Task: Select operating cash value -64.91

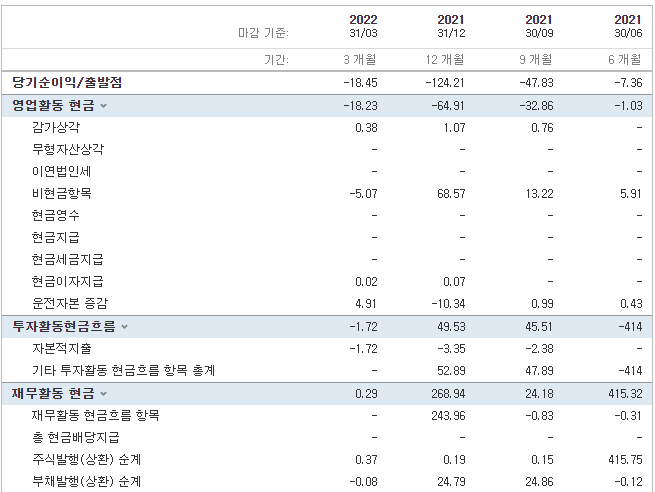Action: coord(448,106)
